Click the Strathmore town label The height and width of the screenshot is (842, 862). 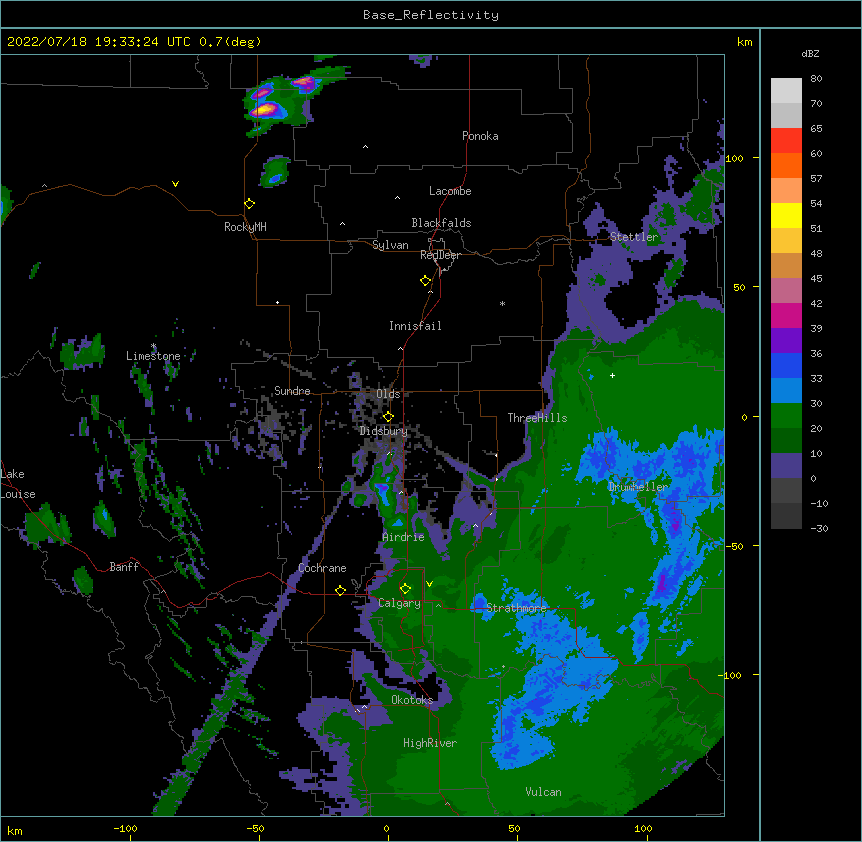(516, 608)
